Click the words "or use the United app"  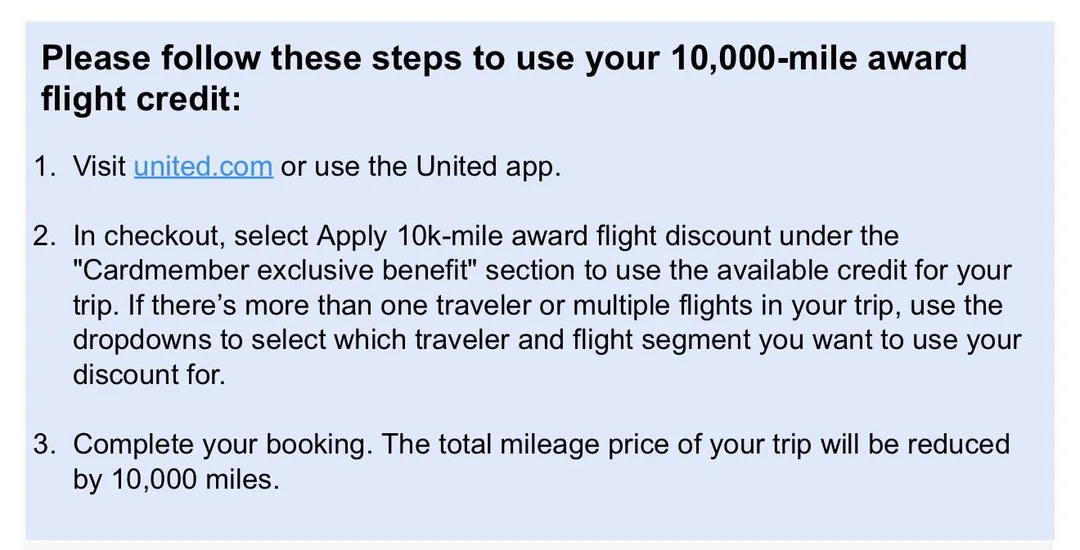pos(420,166)
